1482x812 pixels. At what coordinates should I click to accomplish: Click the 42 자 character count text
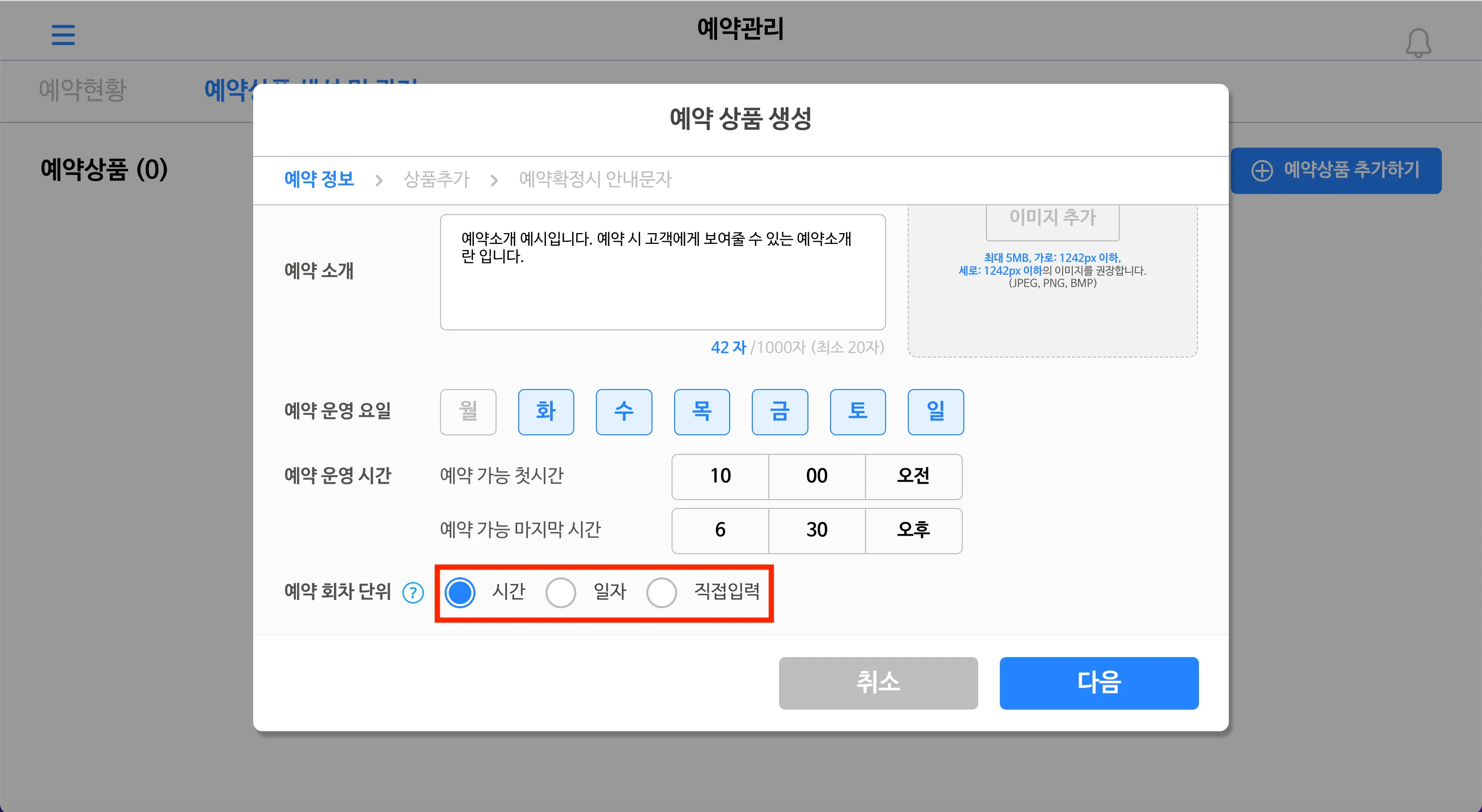click(x=728, y=347)
